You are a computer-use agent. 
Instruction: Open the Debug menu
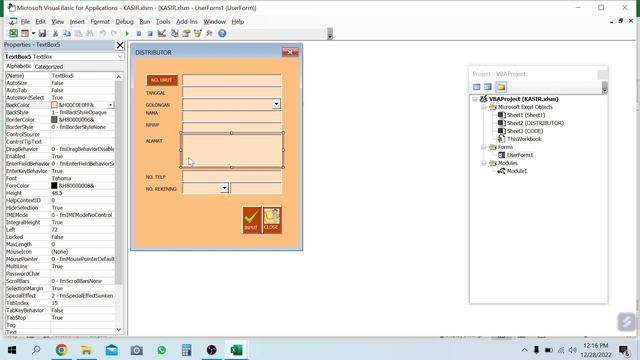(124, 22)
